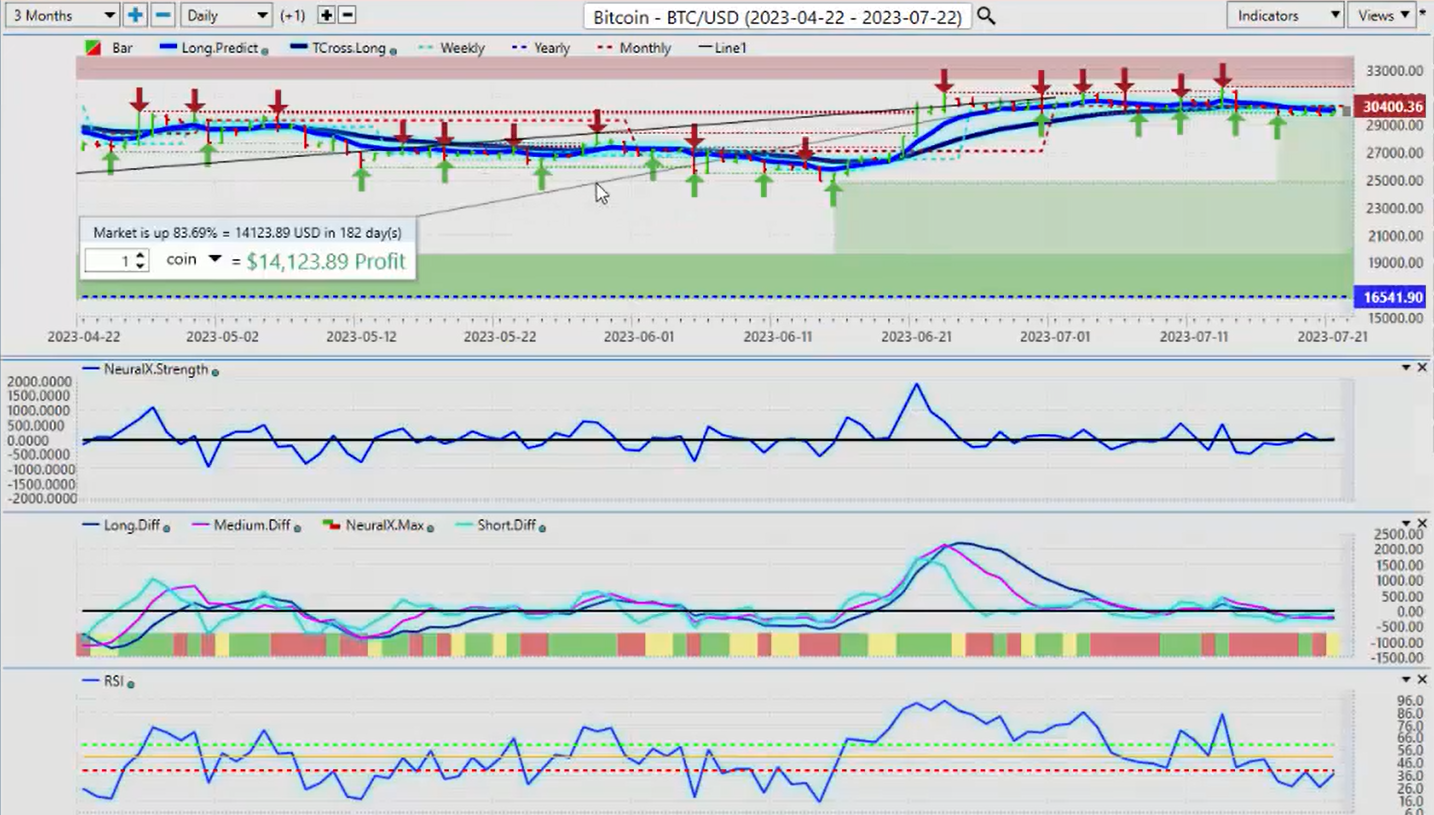
Task: Click the magnifying glass symbol search icon
Action: pyautogui.click(x=986, y=16)
